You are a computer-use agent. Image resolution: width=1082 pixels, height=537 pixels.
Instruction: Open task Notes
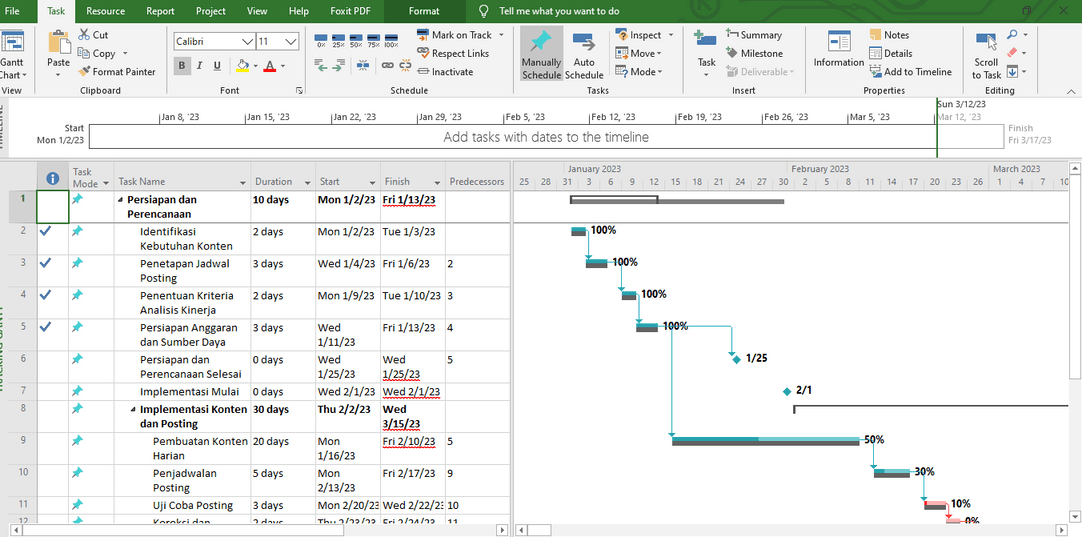point(889,35)
